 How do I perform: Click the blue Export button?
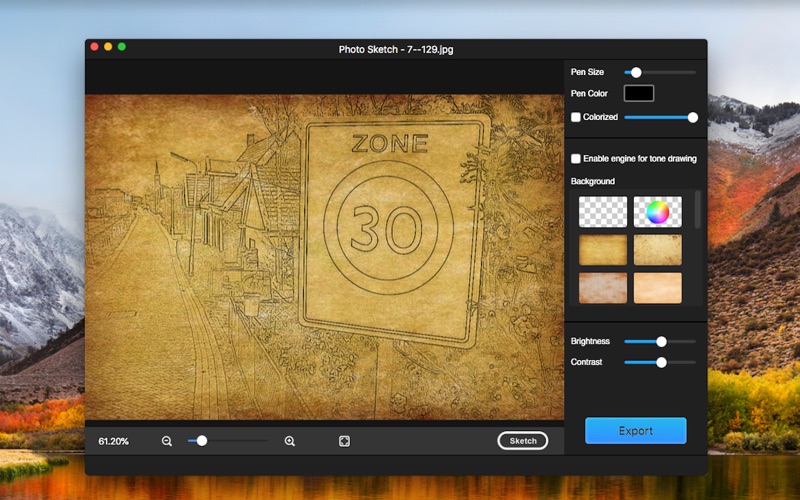[x=635, y=431]
